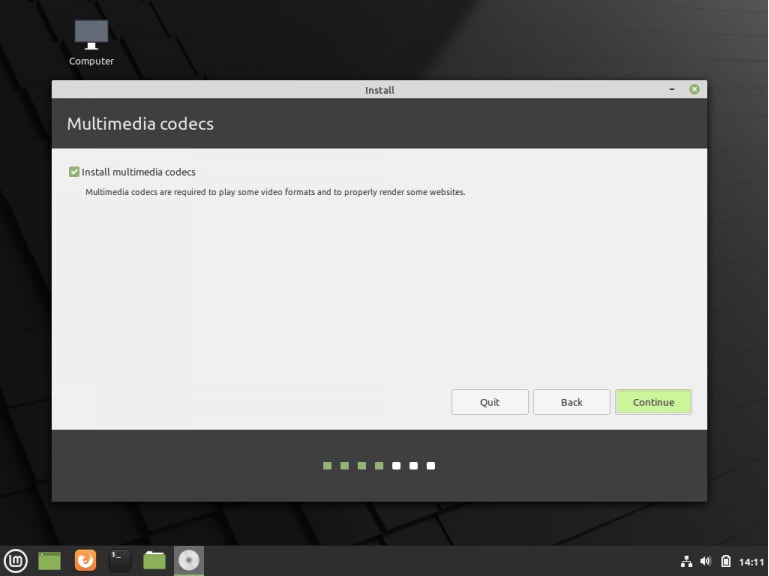Click the Multimedia codecs heading
The width and height of the screenshot is (769, 576).
[140, 124]
